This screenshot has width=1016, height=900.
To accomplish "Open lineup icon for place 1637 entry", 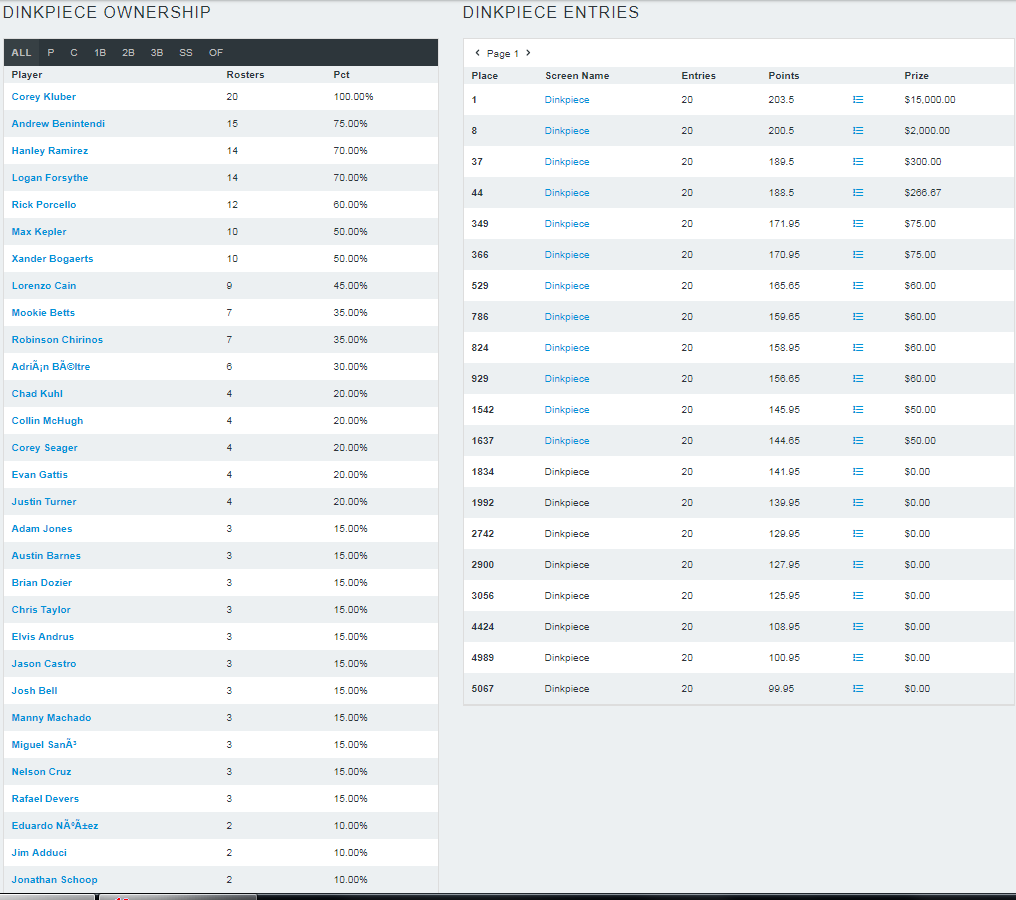I will click(858, 441).
